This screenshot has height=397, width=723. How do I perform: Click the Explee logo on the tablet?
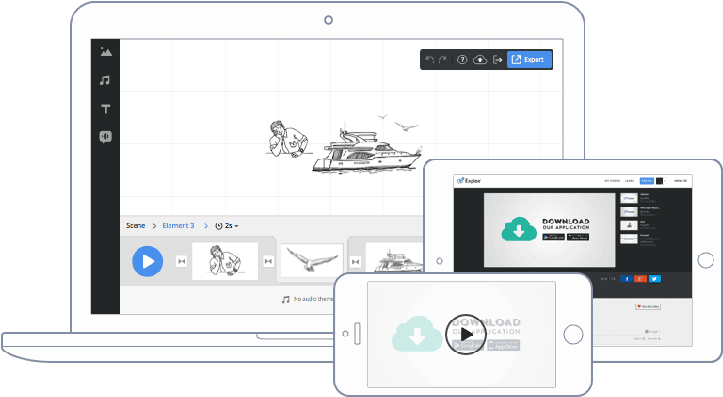[x=469, y=181]
